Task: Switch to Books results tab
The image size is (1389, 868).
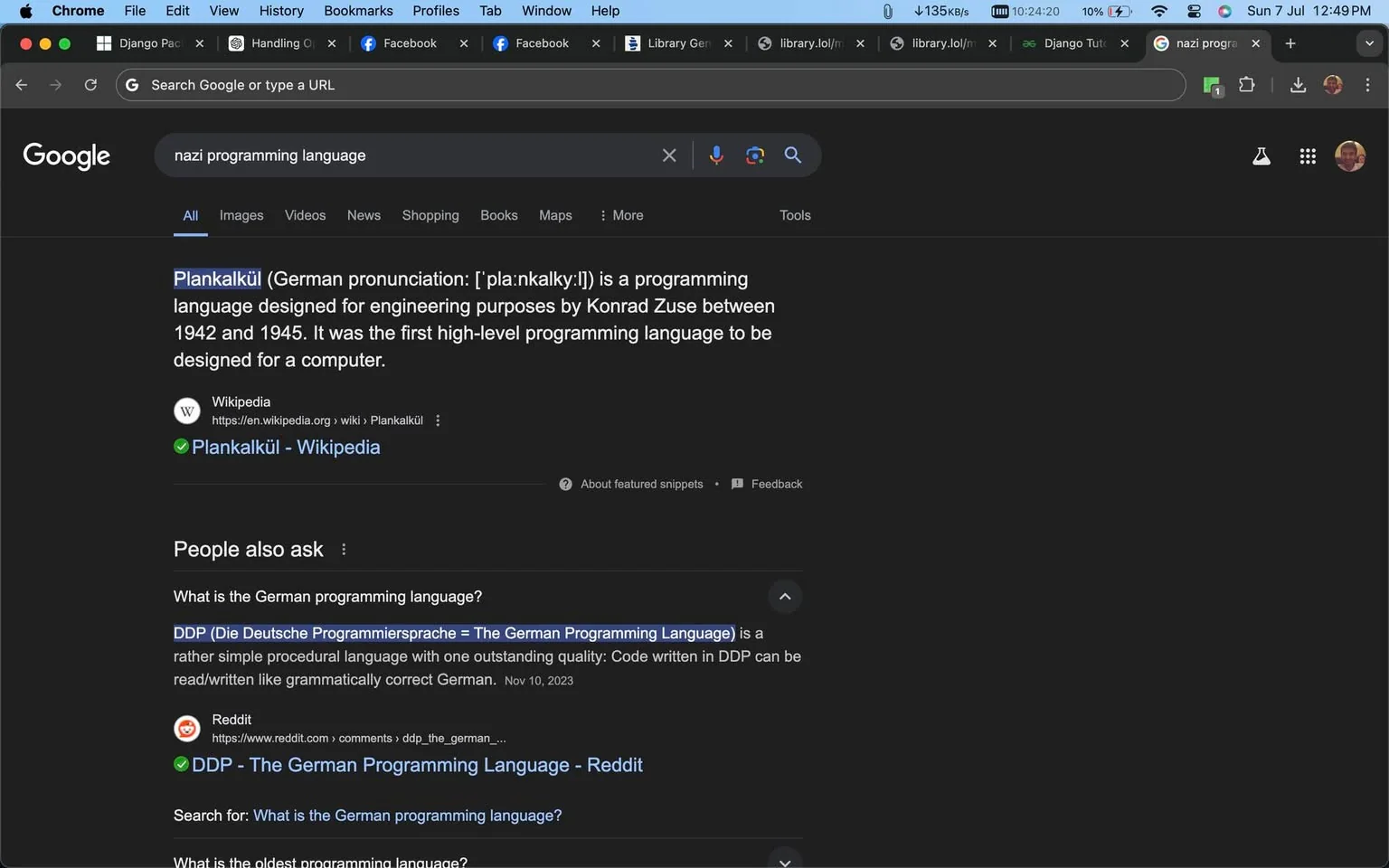Action: click(x=499, y=215)
